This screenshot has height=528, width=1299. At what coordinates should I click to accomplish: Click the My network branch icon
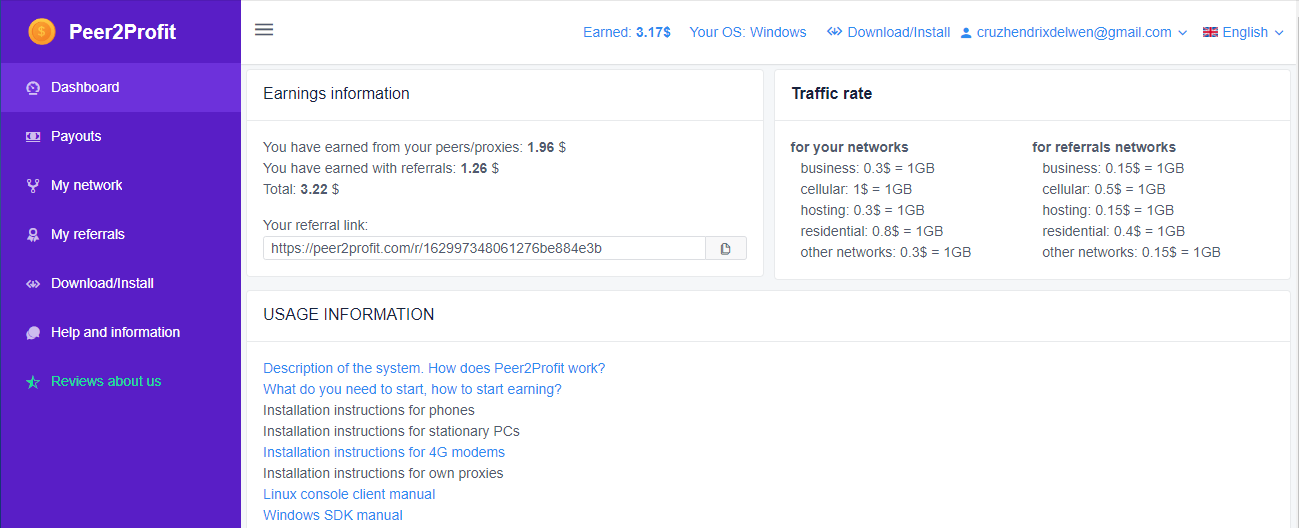coord(33,186)
